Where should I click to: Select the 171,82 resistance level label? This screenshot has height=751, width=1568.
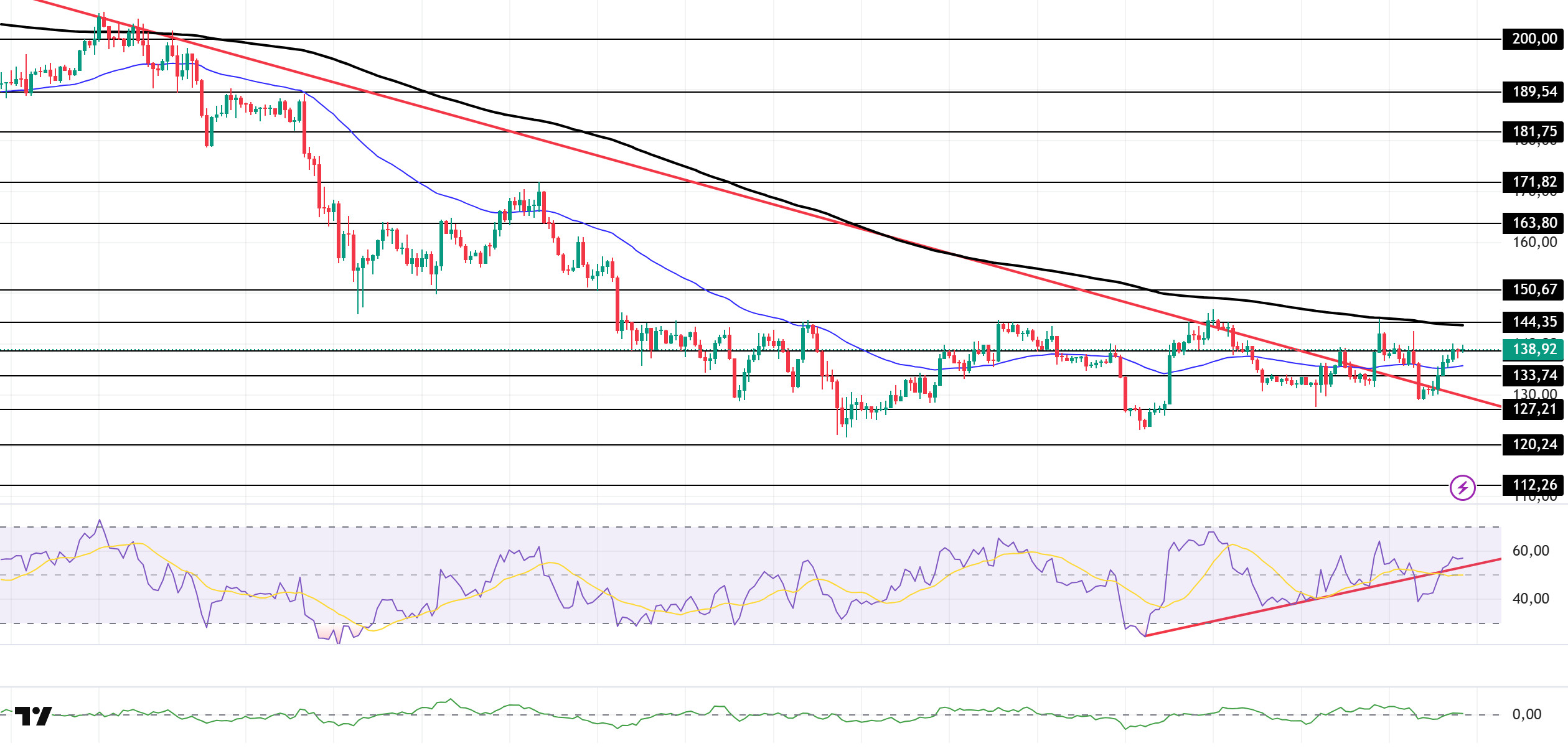1534,182
